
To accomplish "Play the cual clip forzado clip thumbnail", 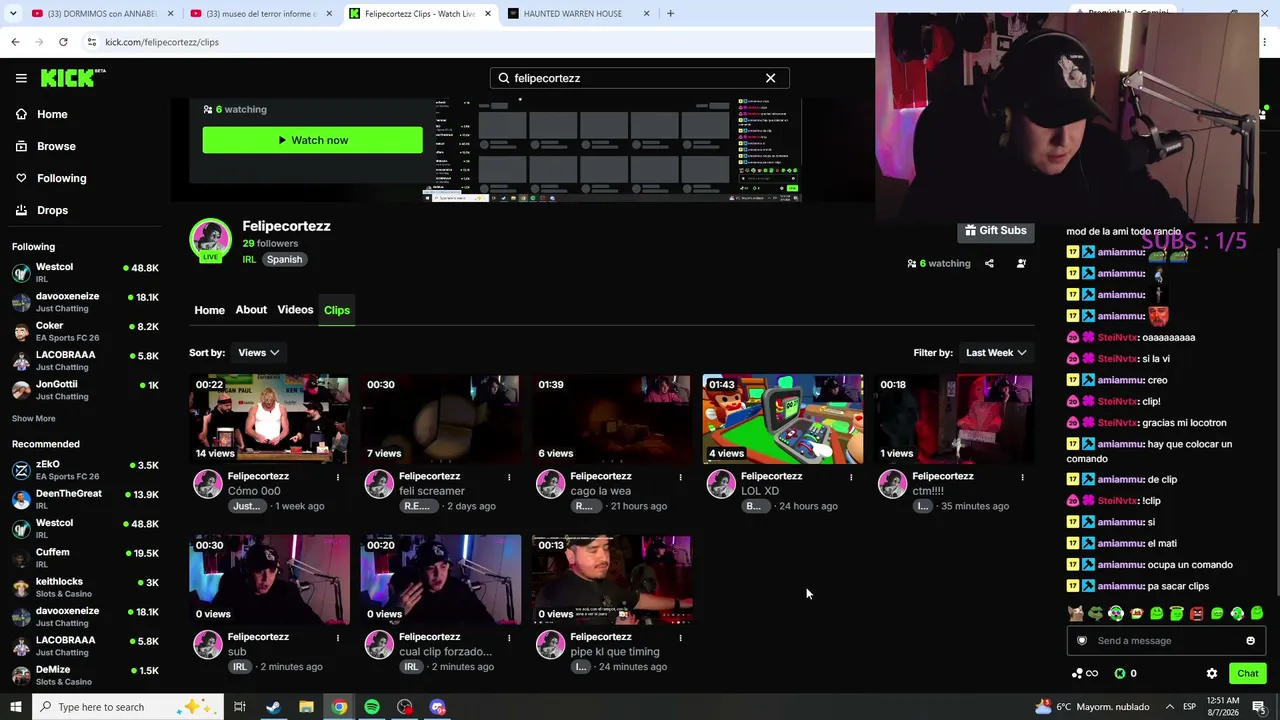I will click(x=440, y=580).
